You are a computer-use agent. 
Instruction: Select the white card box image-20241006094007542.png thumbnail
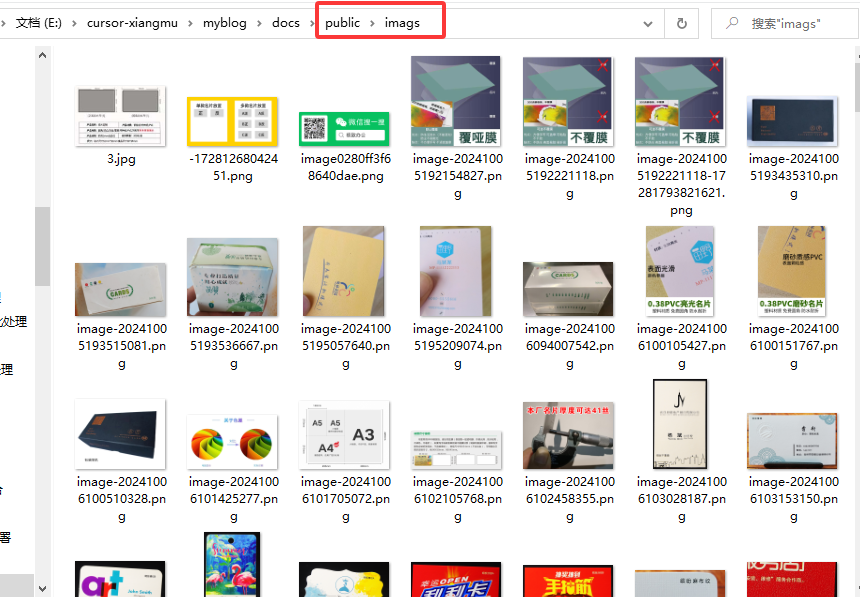(x=568, y=289)
